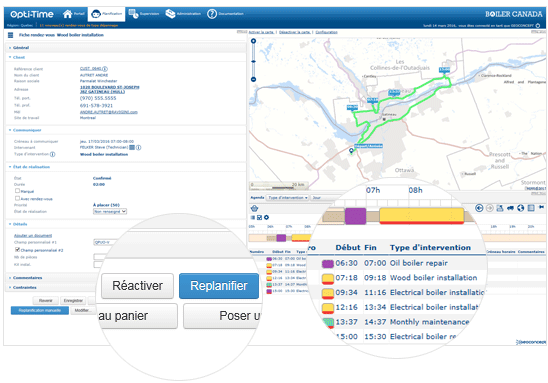548x383 pixels.
Task: Click the truck icon in agenda toolbar
Action: click(x=510, y=208)
